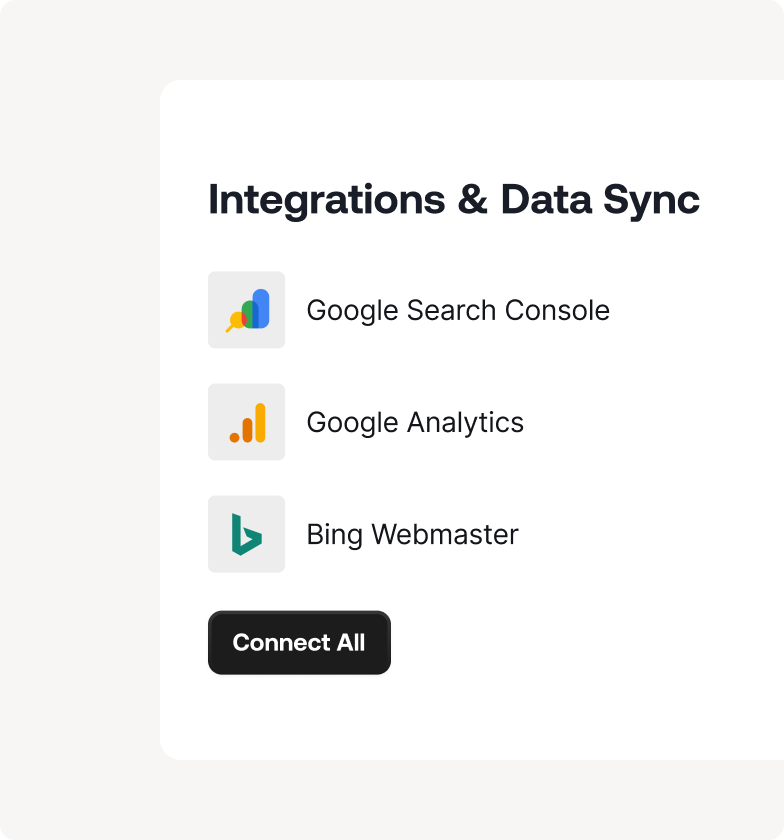Click the Connect All button

coord(299,642)
